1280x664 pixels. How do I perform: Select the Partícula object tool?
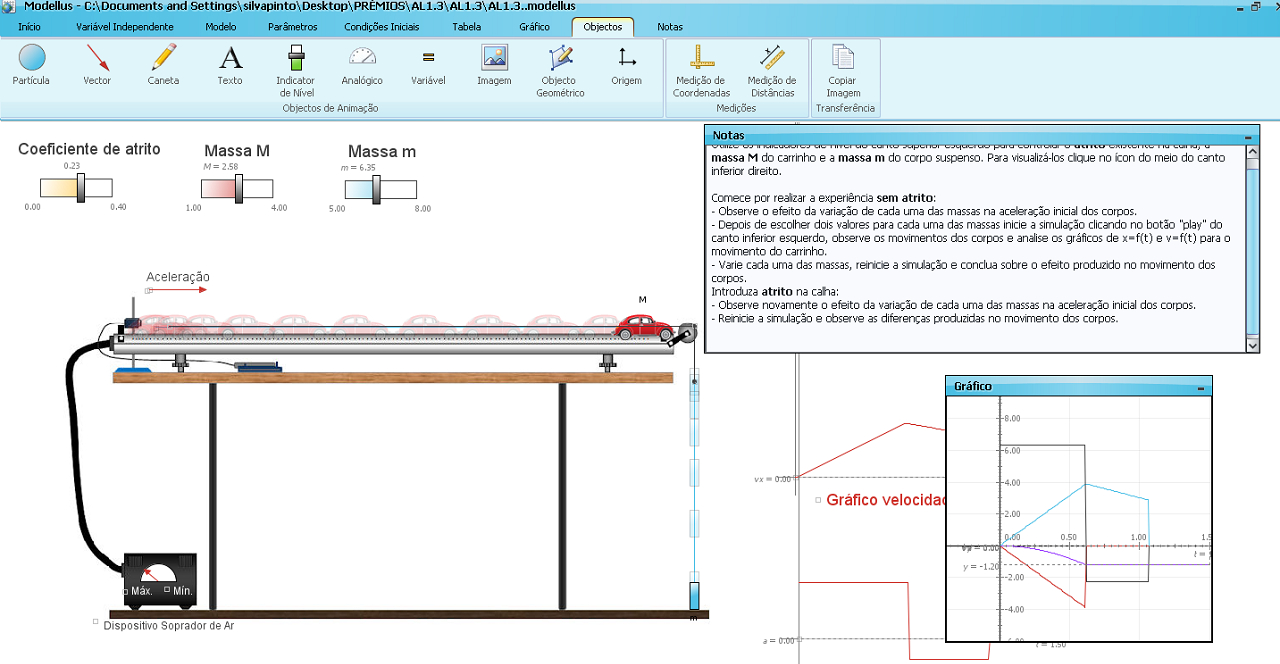pyautogui.click(x=31, y=65)
